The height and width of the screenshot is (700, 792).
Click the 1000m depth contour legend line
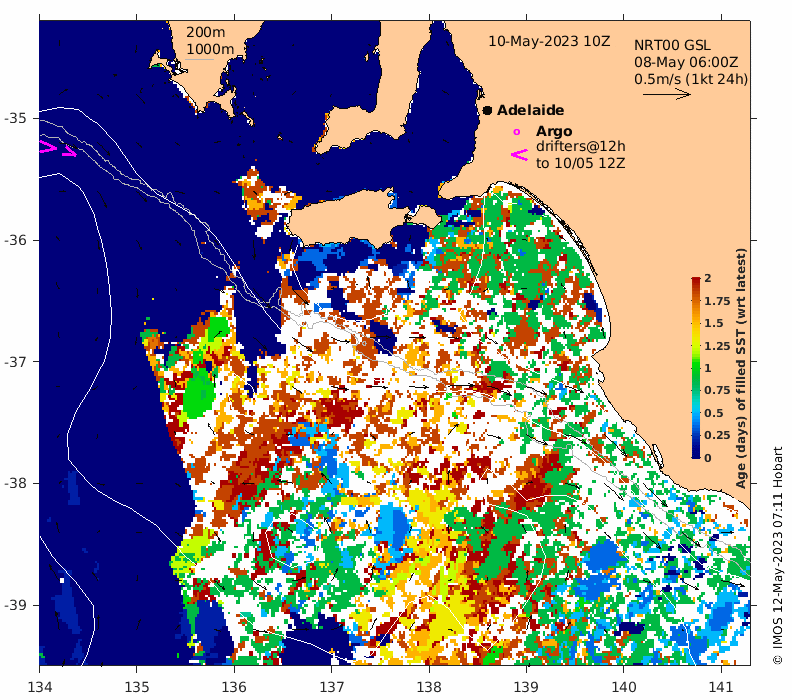click(199, 60)
